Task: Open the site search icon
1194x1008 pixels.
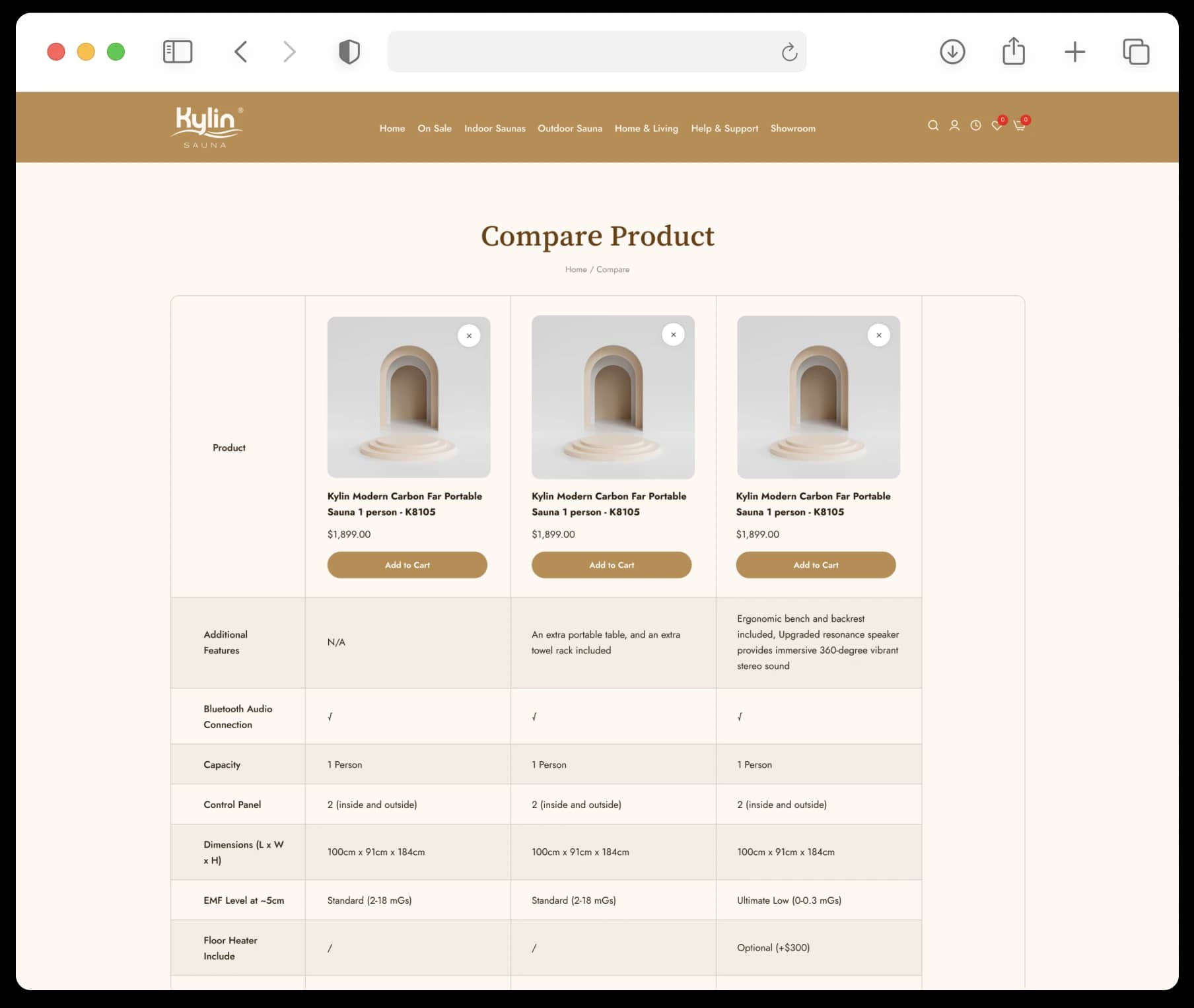Action: [932, 125]
